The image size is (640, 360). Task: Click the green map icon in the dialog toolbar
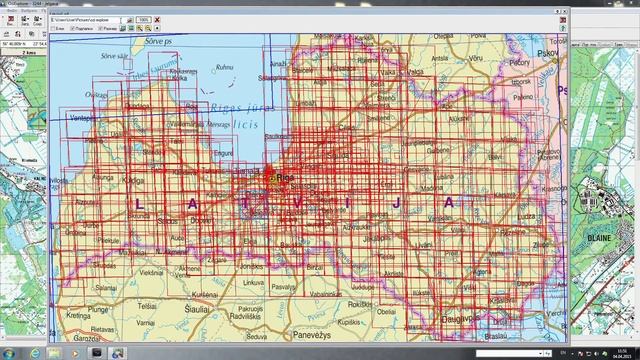[131, 29]
